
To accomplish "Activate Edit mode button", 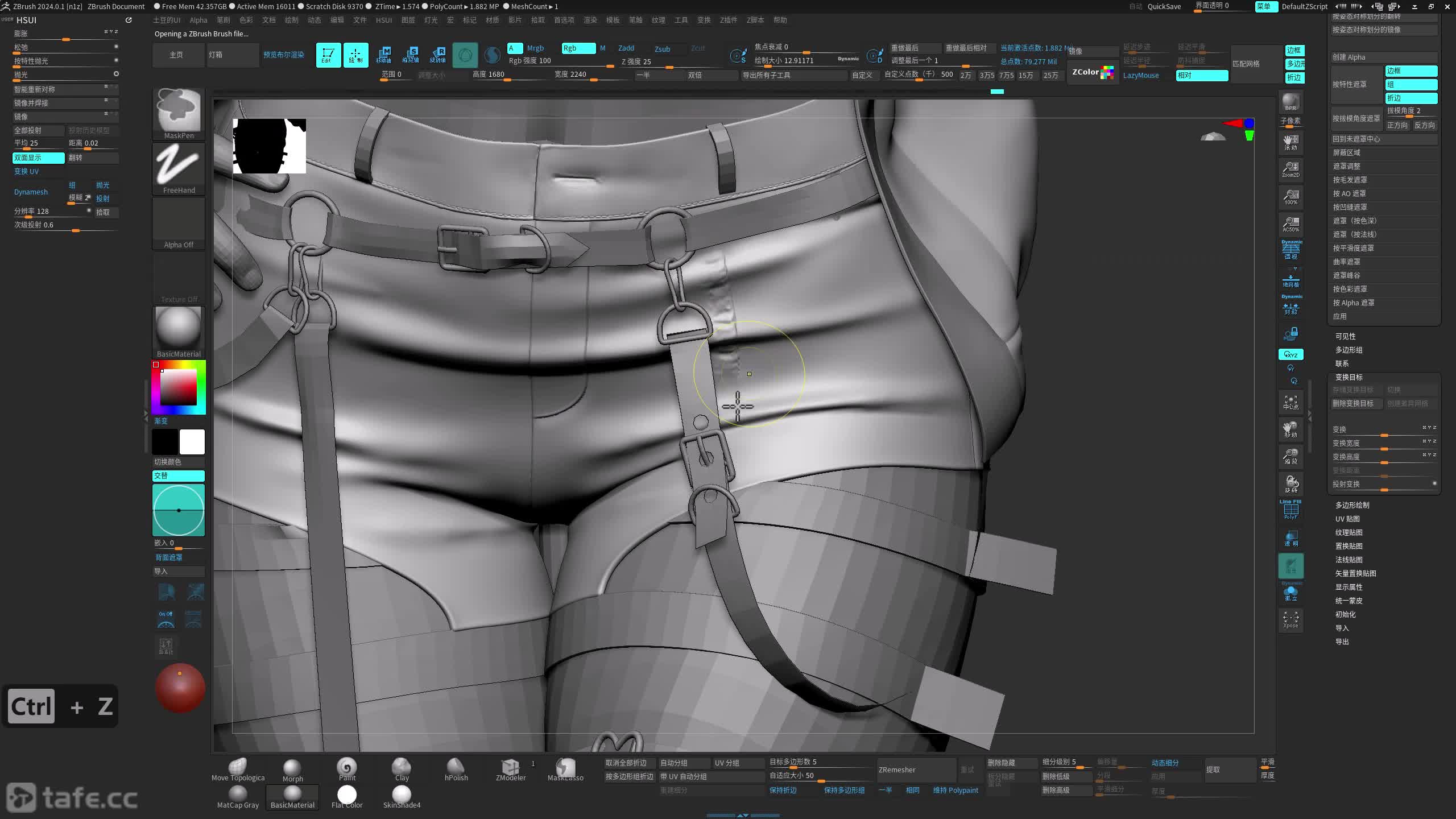I will click(x=328, y=55).
